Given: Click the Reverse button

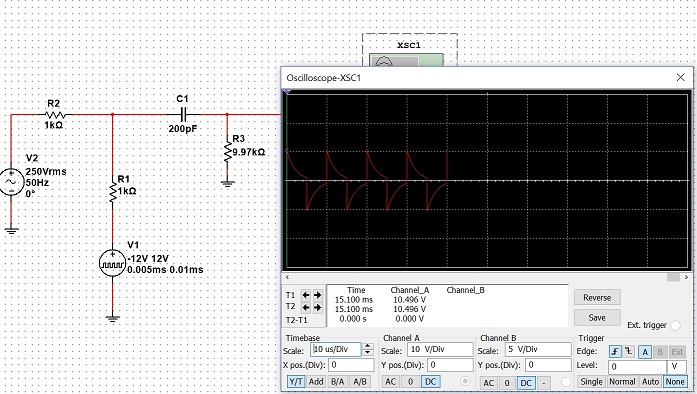Looking at the screenshot, I should [597, 298].
